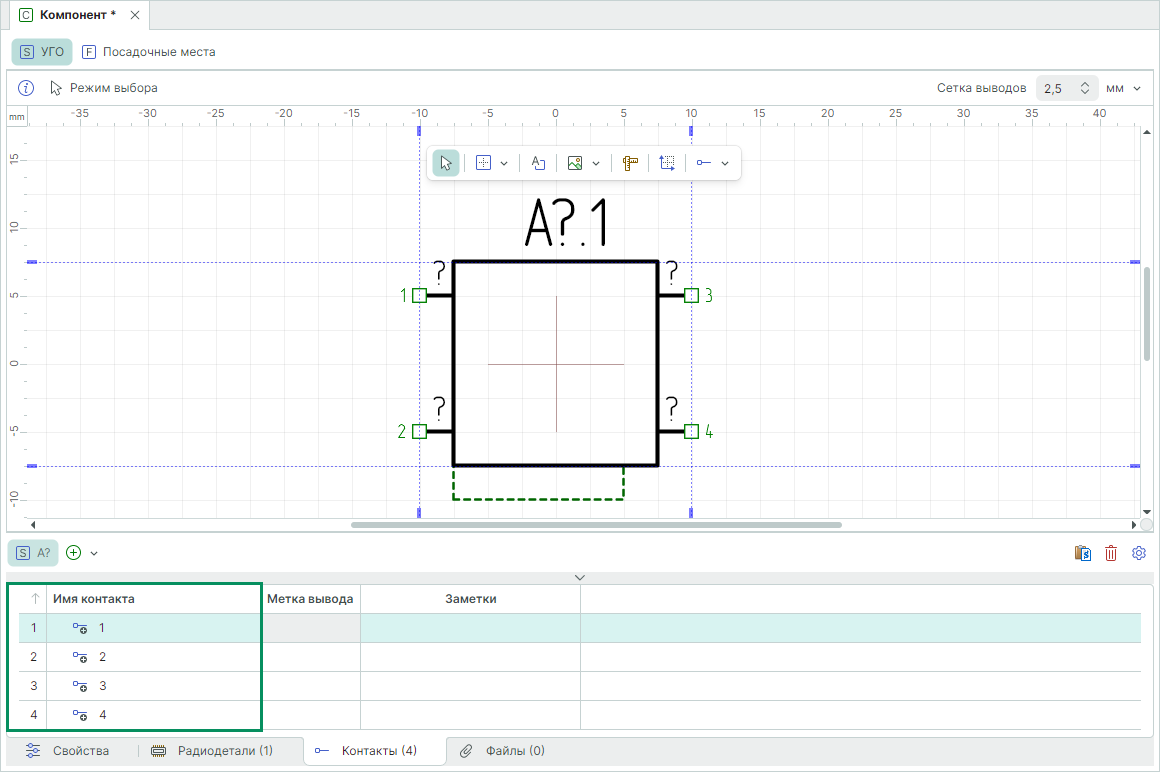This screenshot has height=772, width=1160.
Task: Select the pin placement tool
Action: tap(704, 163)
